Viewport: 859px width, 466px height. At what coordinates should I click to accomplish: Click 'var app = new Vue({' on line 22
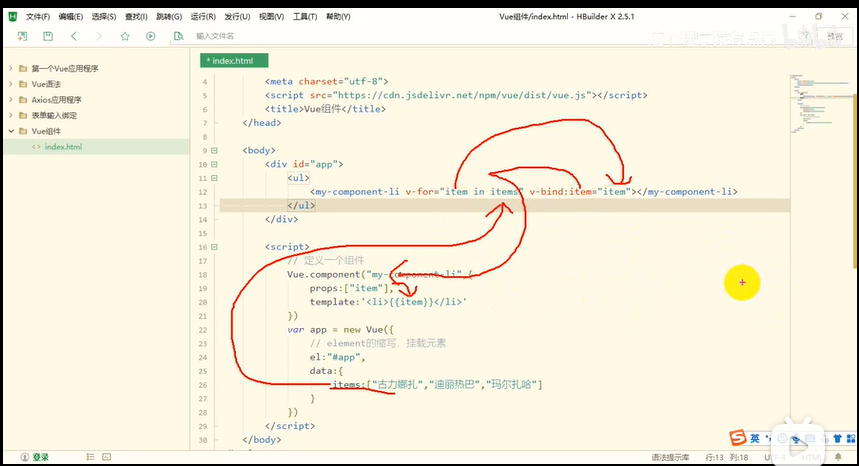point(340,330)
